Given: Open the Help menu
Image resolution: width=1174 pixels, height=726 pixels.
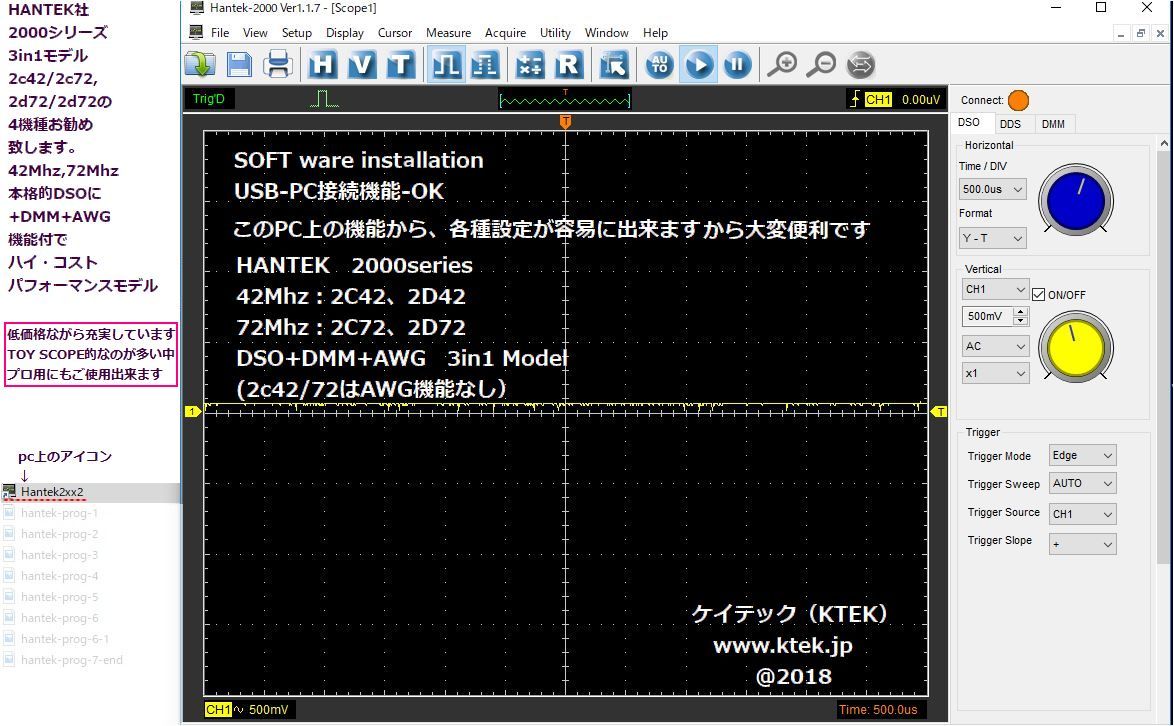Looking at the screenshot, I should coord(655,33).
